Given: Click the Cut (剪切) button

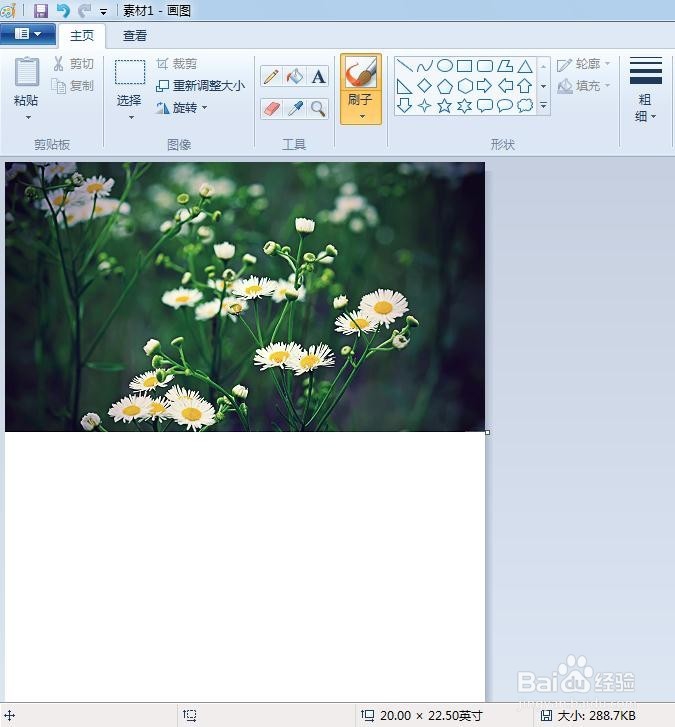Looking at the screenshot, I should tap(74, 64).
